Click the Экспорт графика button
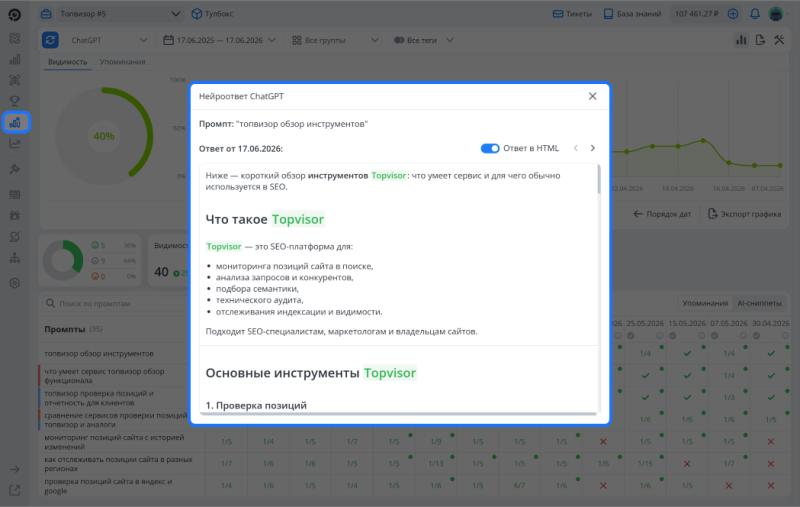The image size is (800, 507). pyautogui.click(x=744, y=214)
